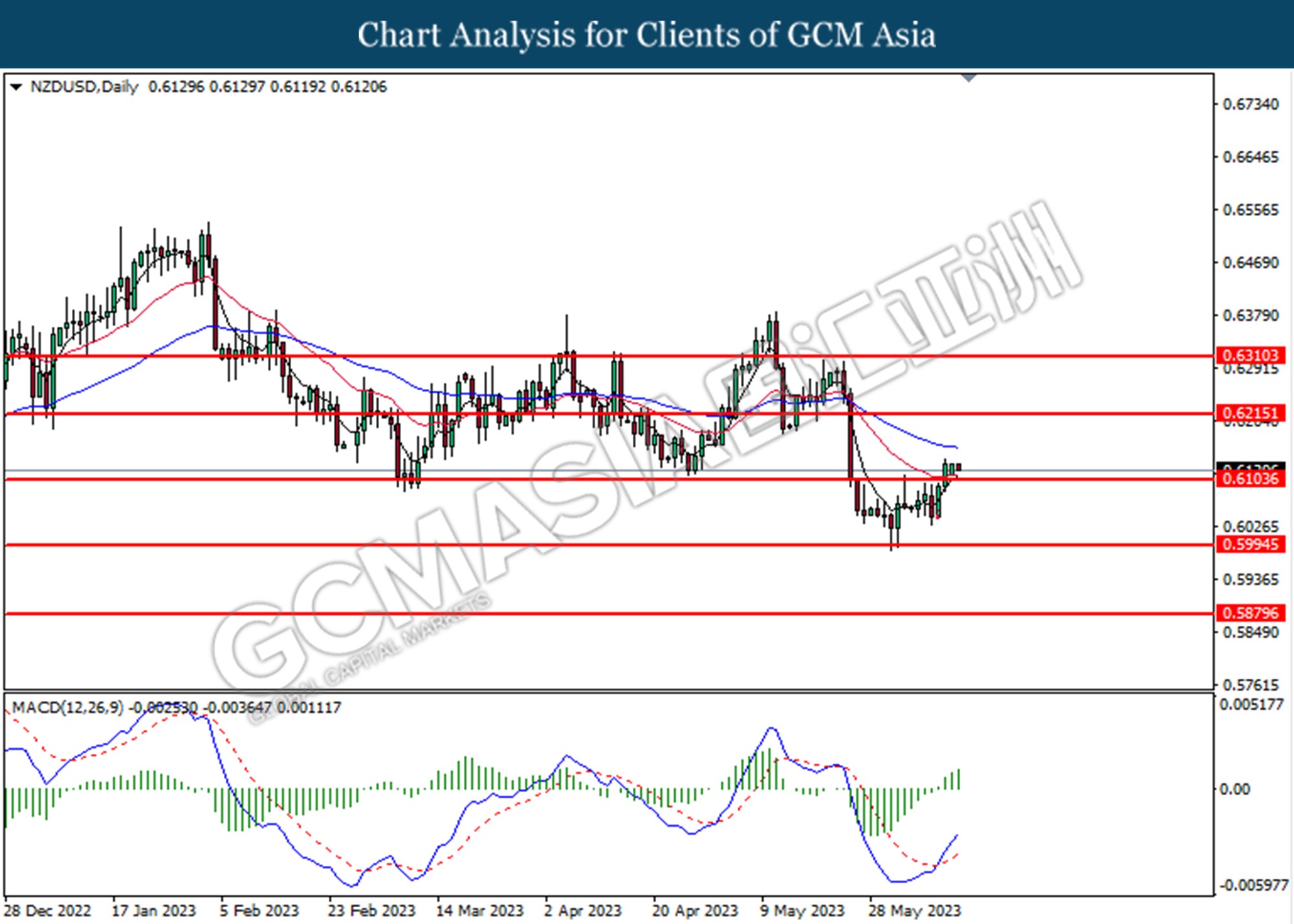Click the Chart Analysis for Clients heading
This screenshot has height=924, width=1294.
(x=647, y=35)
